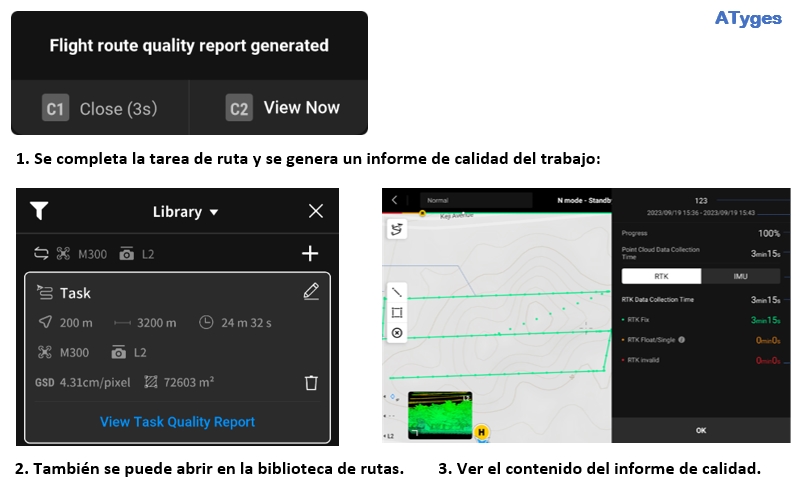The image size is (808, 485).
Task: Click the 24 m 32 s clock icon
Action: tap(206, 322)
